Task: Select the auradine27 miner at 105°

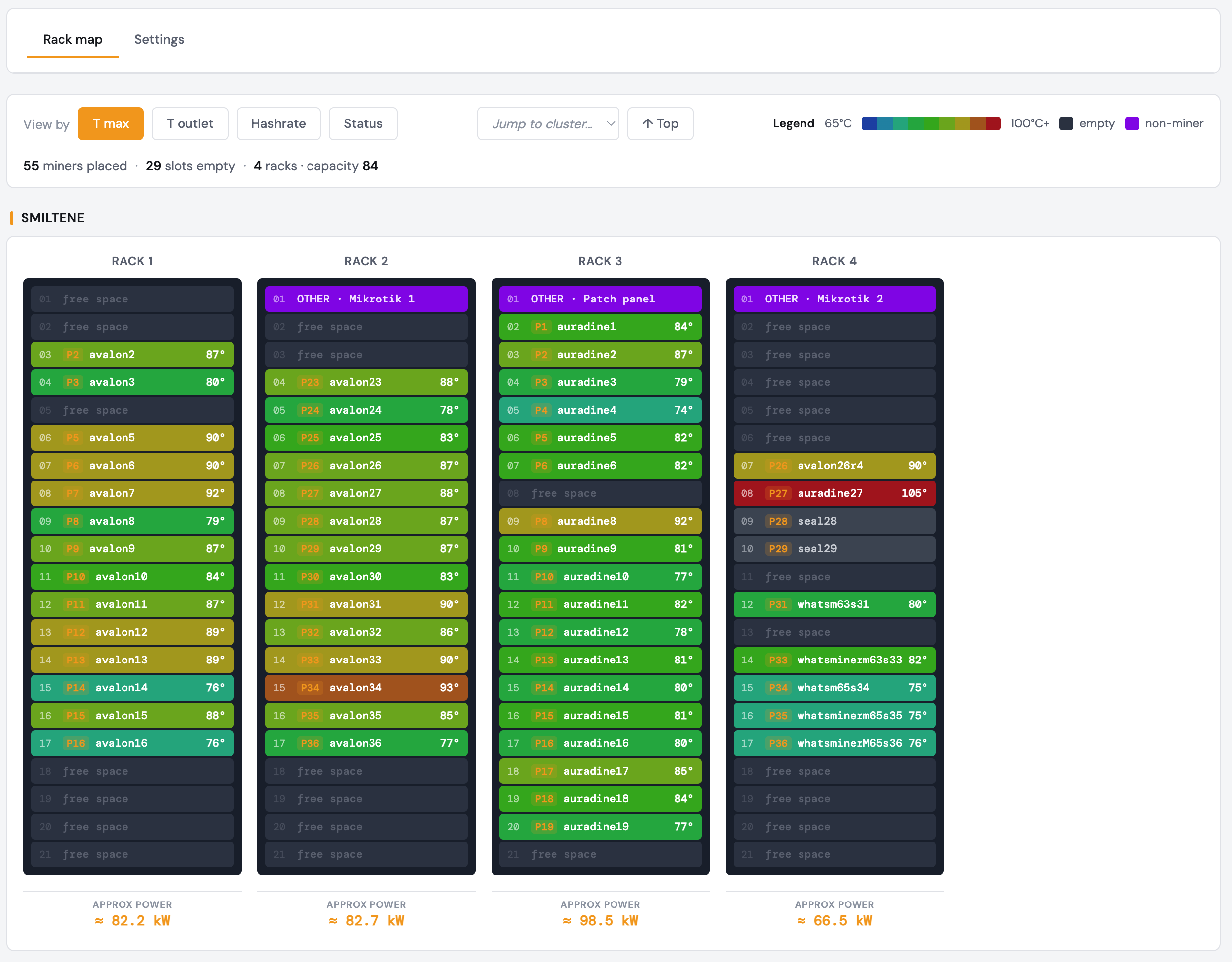Action: [x=834, y=493]
